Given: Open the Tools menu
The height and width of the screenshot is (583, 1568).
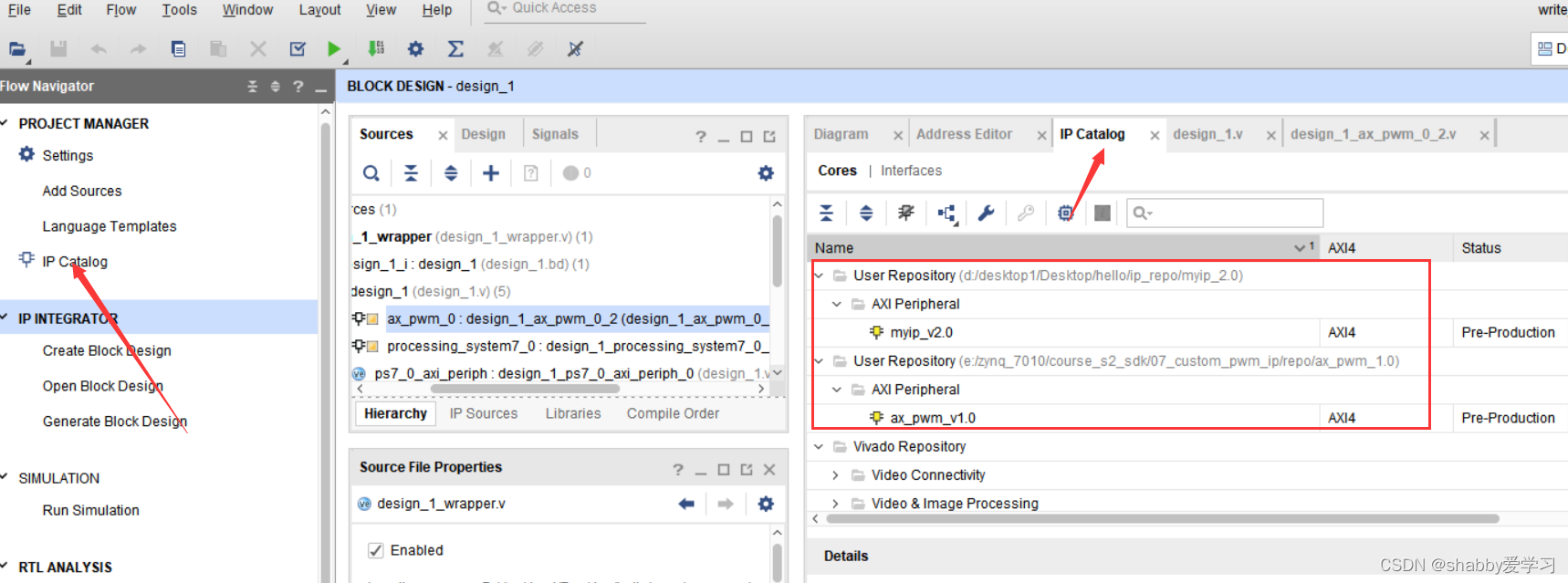Looking at the screenshot, I should tap(179, 10).
